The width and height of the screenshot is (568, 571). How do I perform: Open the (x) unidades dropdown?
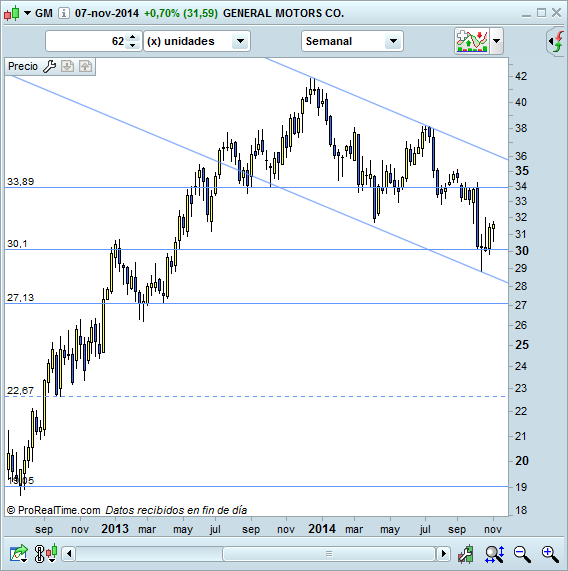click(197, 41)
